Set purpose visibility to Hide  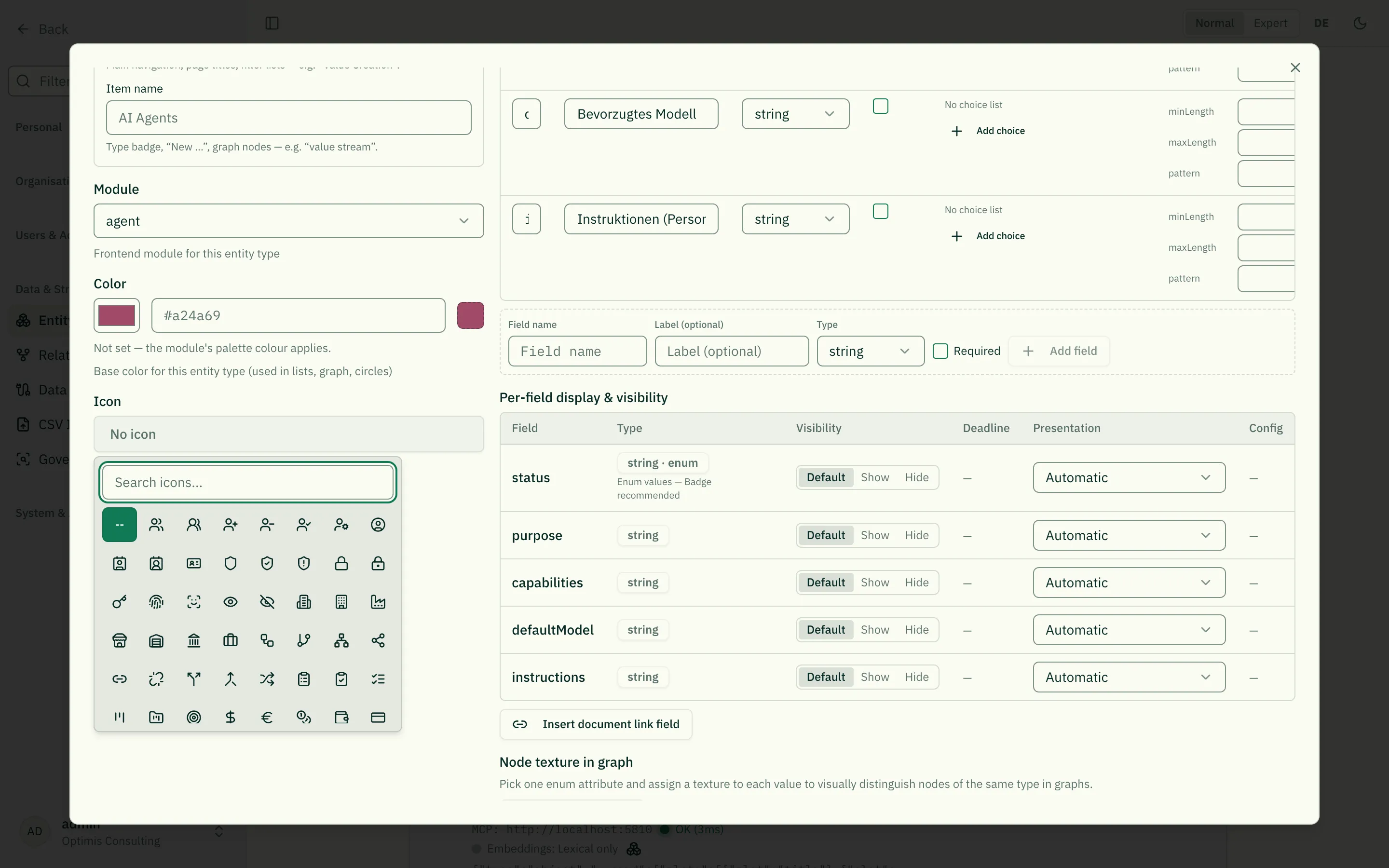(x=916, y=535)
